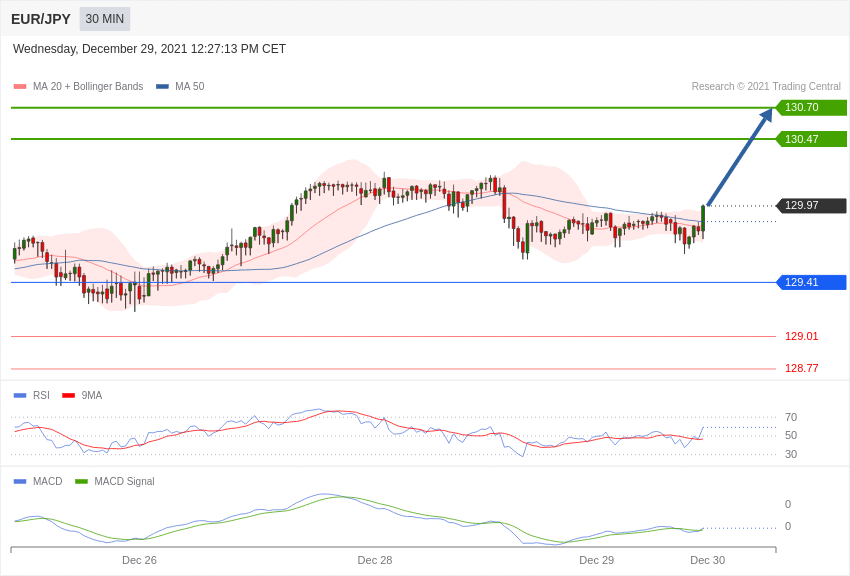Screen dimensions: 850x576
Task: Click the 129.01 support level value
Action: pyautogui.click(x=801, y=336)
